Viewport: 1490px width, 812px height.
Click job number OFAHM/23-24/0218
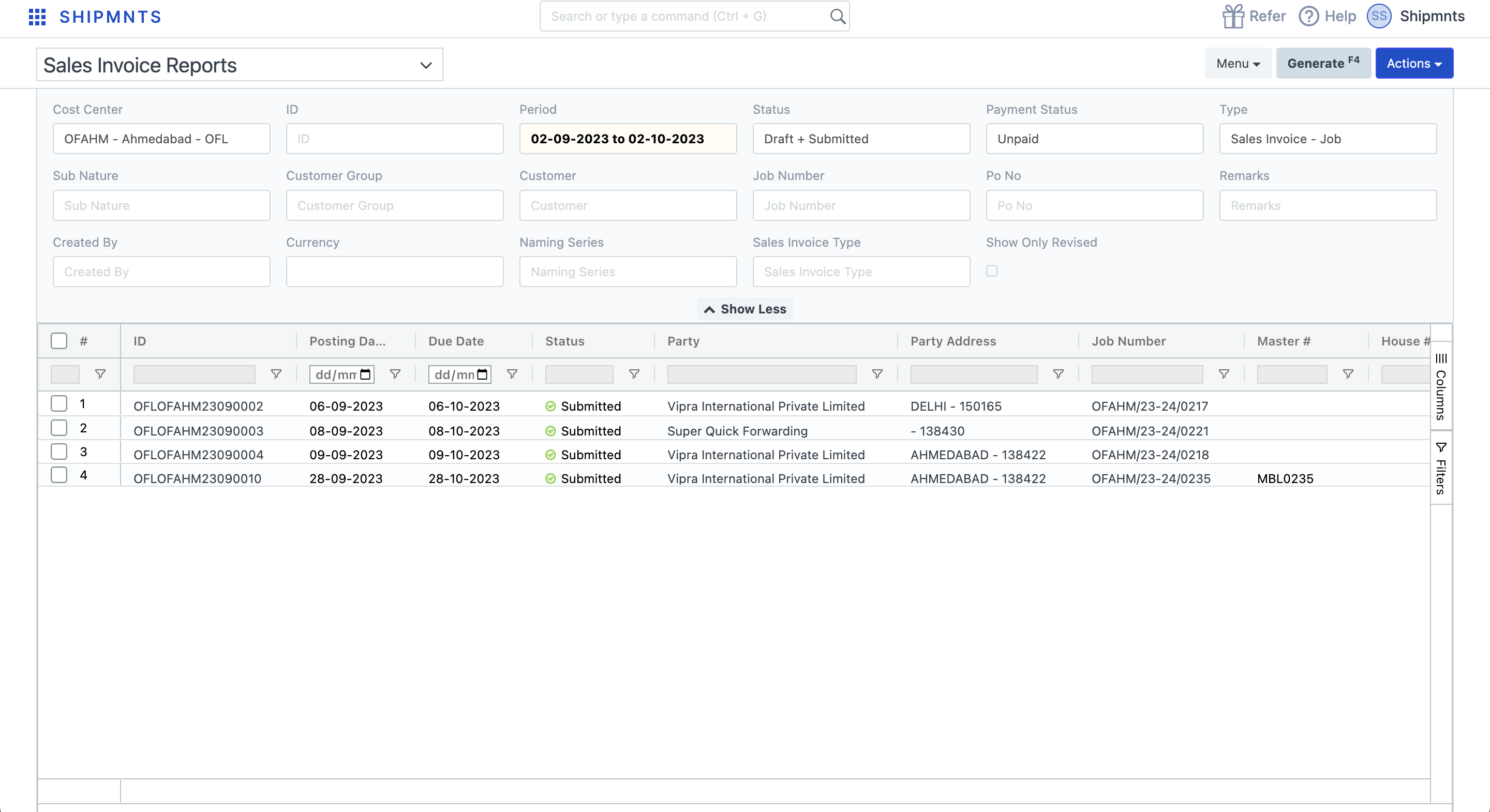coord(1150,455)
